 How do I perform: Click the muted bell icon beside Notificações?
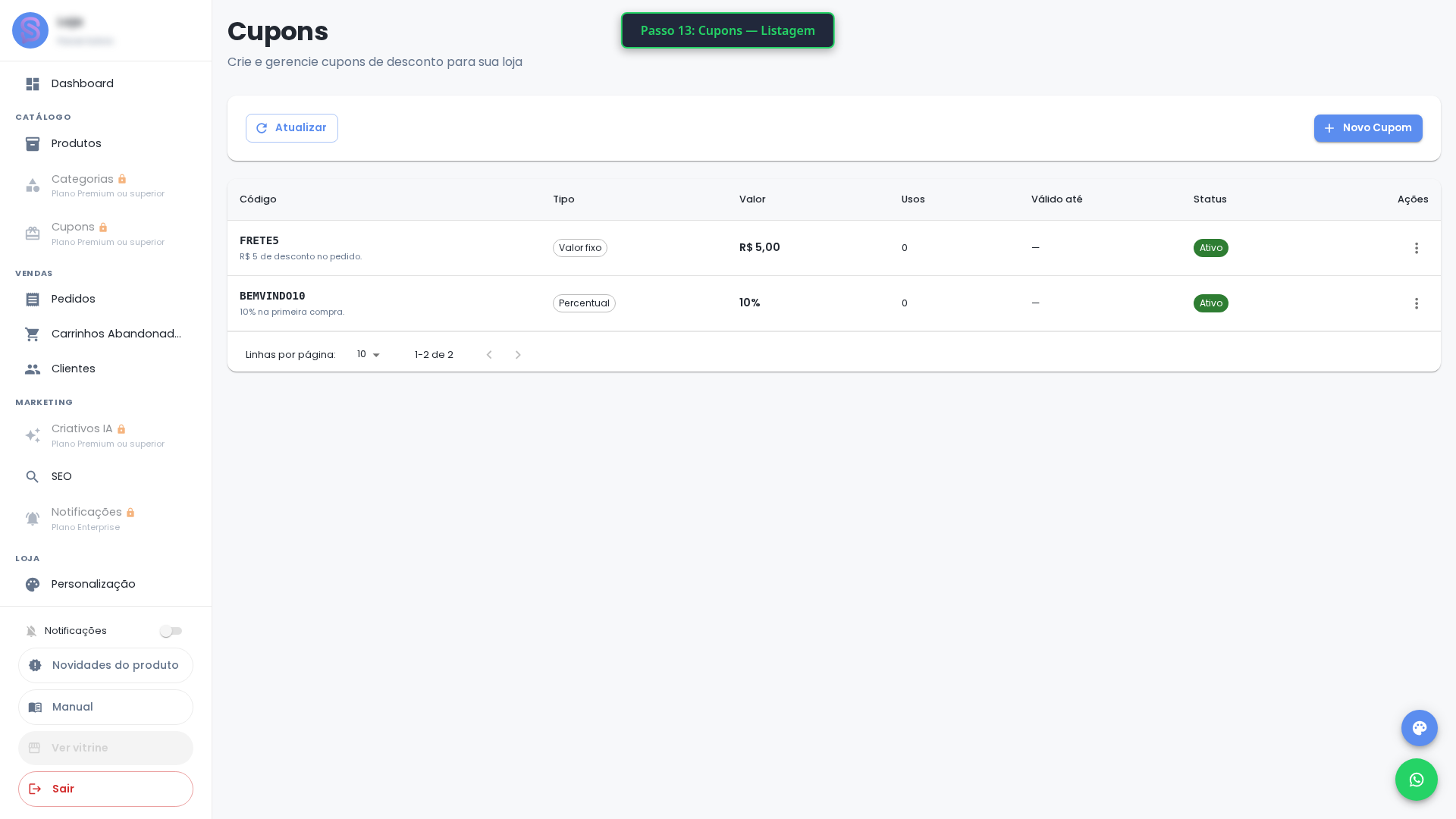[31, 631]
